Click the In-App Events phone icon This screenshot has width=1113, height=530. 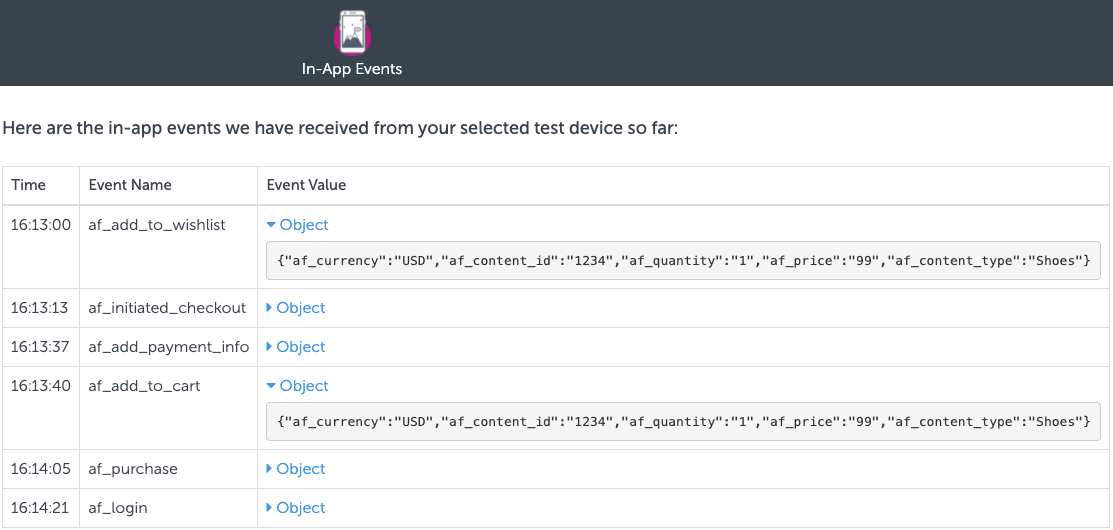pyautogui.click(x=352, y=31)
